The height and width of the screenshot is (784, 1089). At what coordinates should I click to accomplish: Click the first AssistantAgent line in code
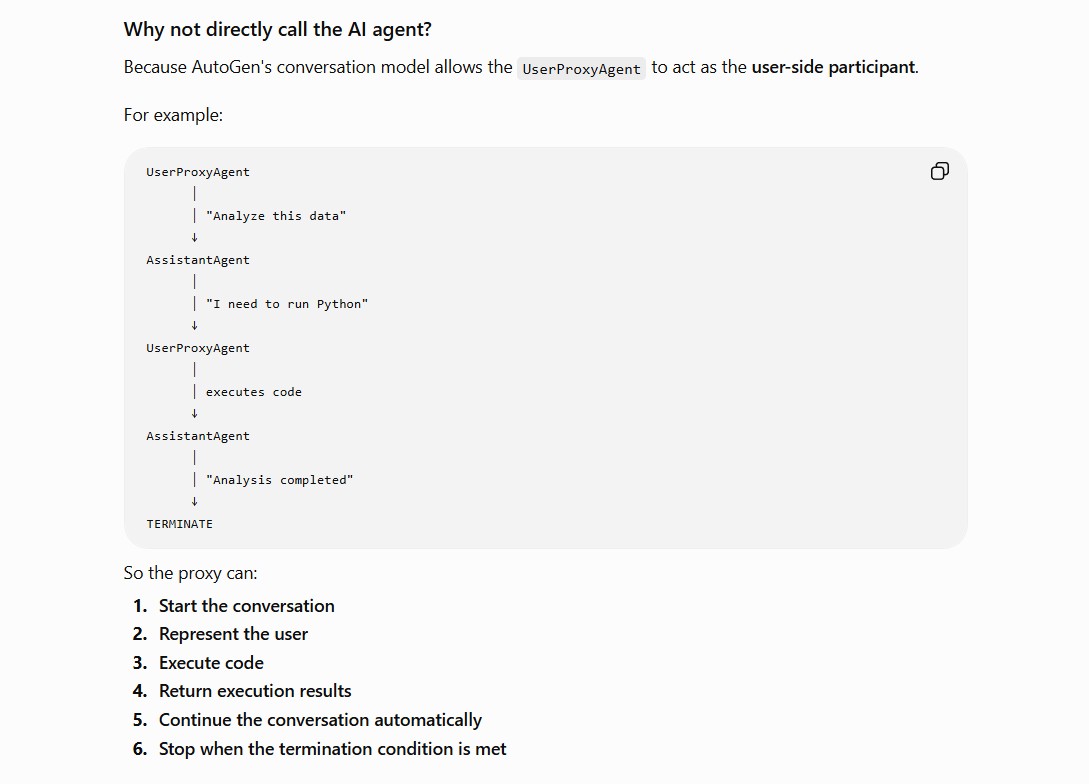point(198,260)
